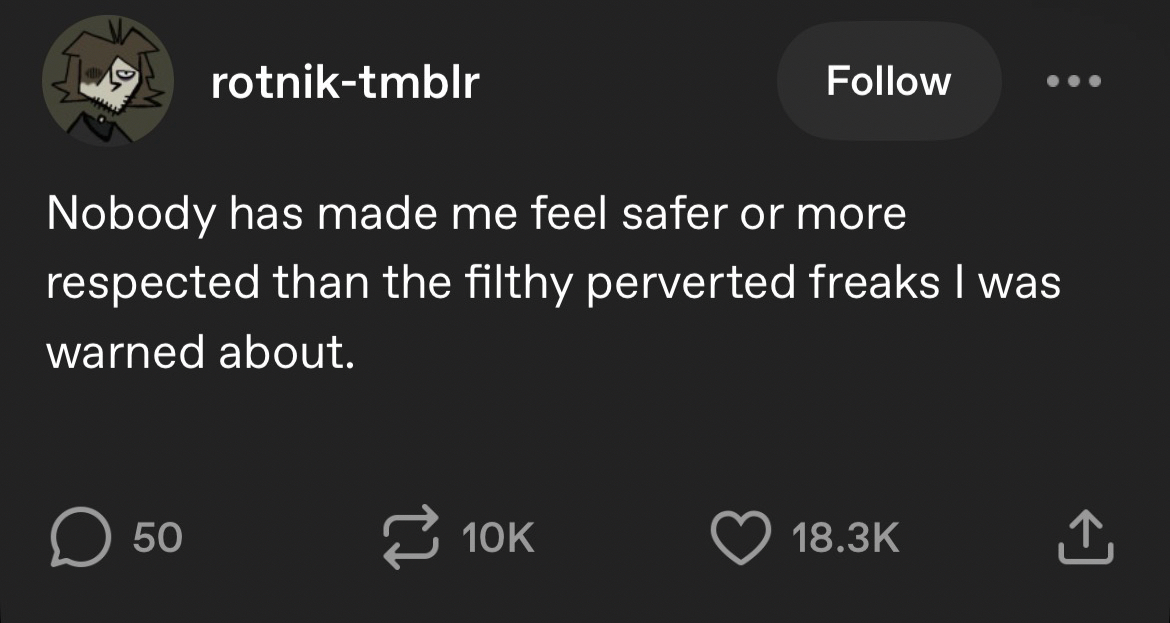Reblog the post with the arrows icon
Viewport: 1170px width, 623px height.
click(x=412, y=539)
